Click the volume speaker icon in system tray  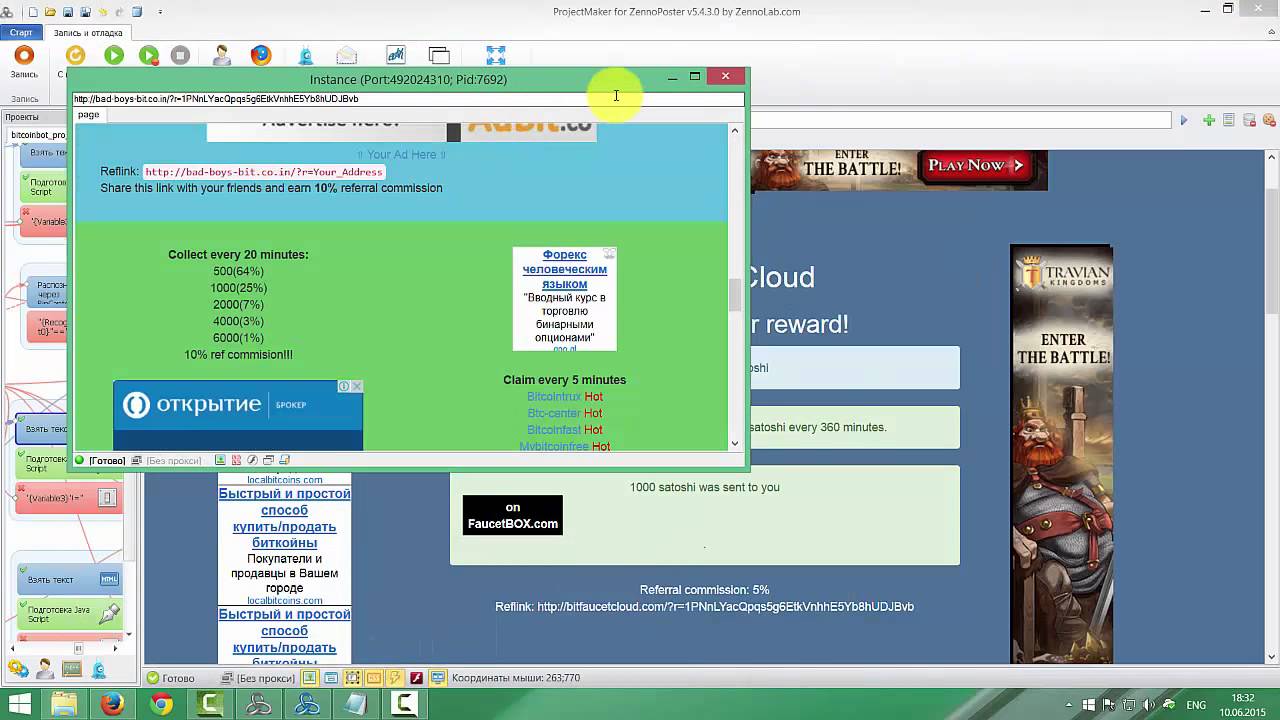(1147, 705)
